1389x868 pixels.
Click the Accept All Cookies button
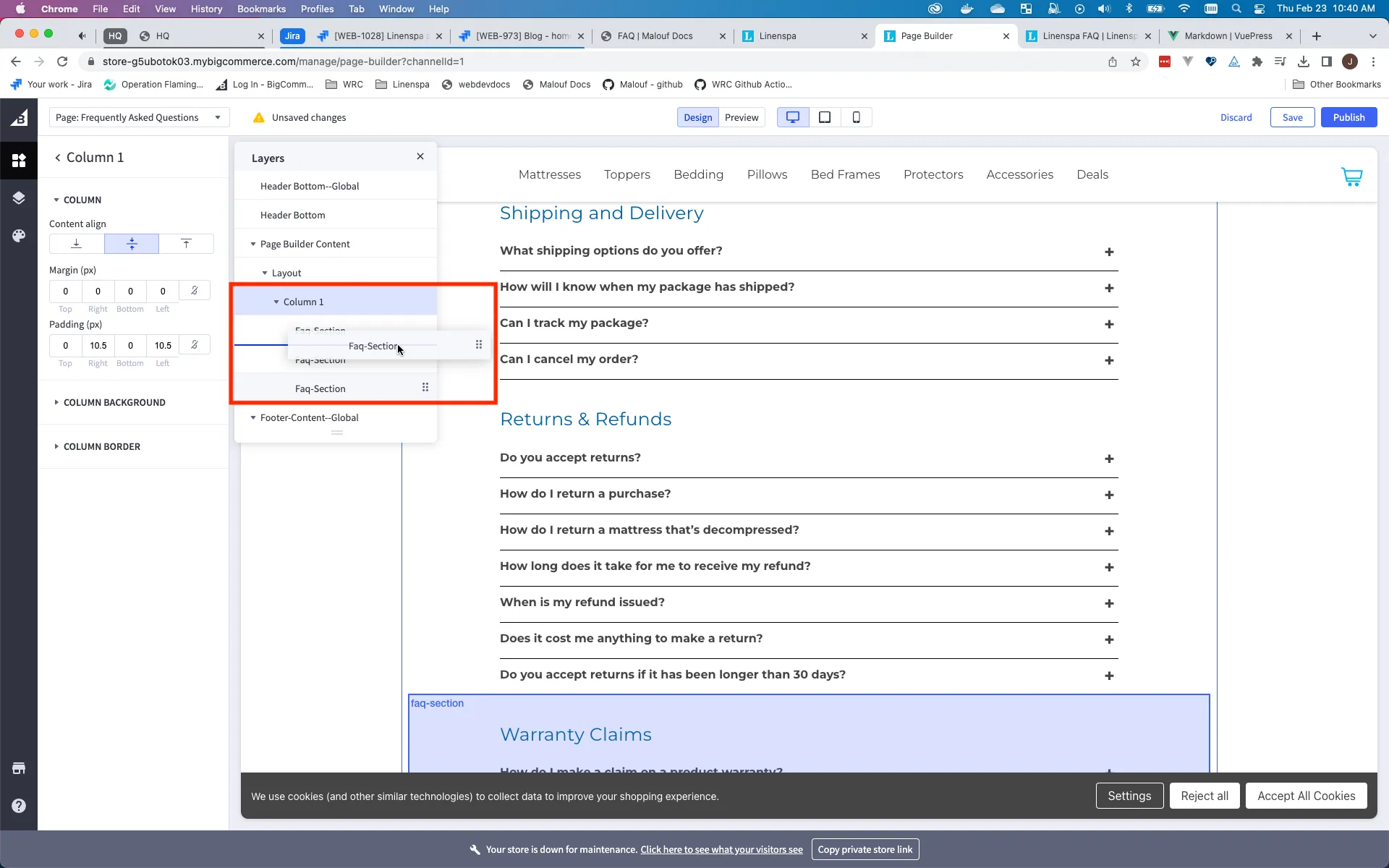point(1306,796)
